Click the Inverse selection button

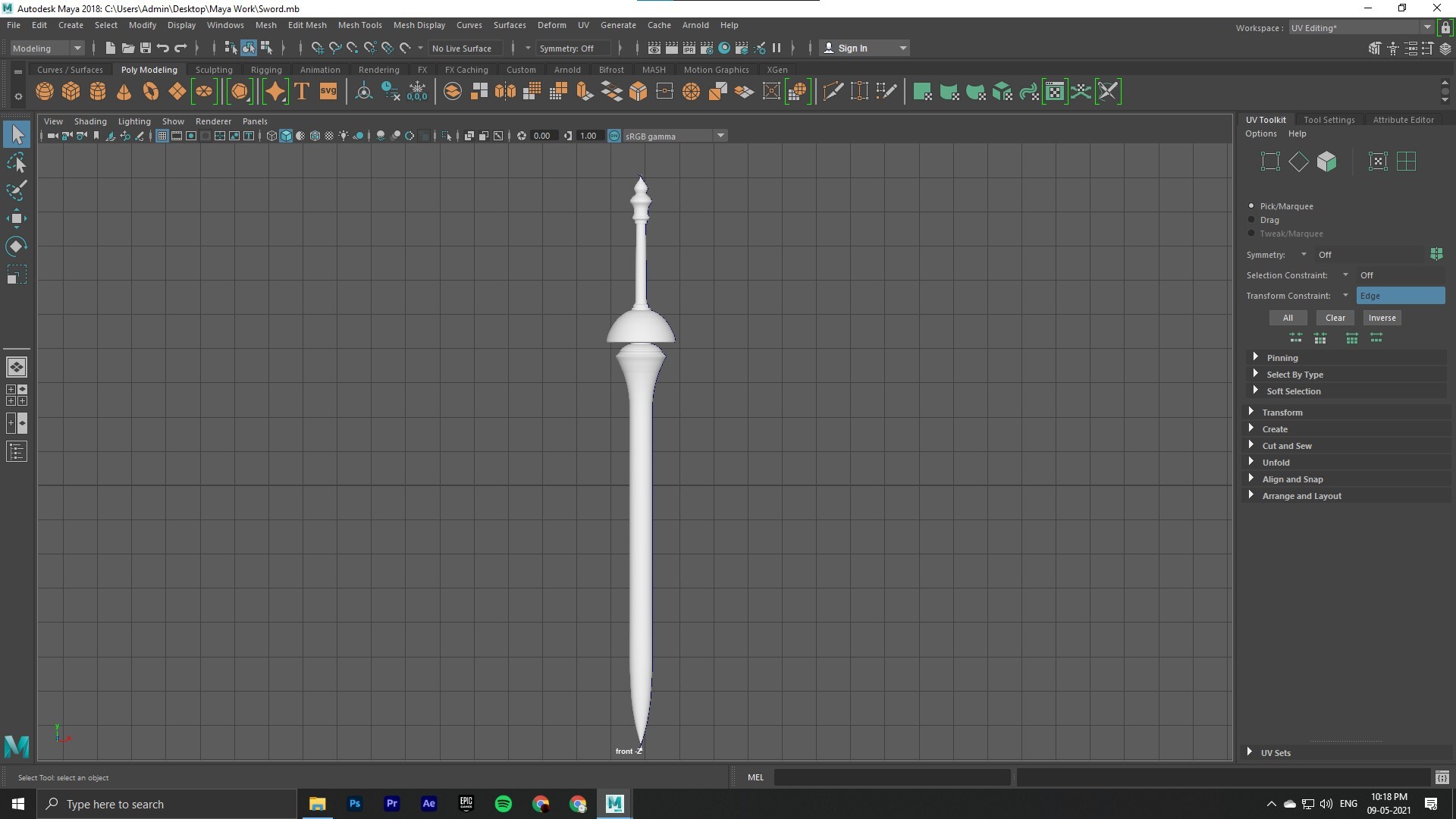pos(1382,317)
